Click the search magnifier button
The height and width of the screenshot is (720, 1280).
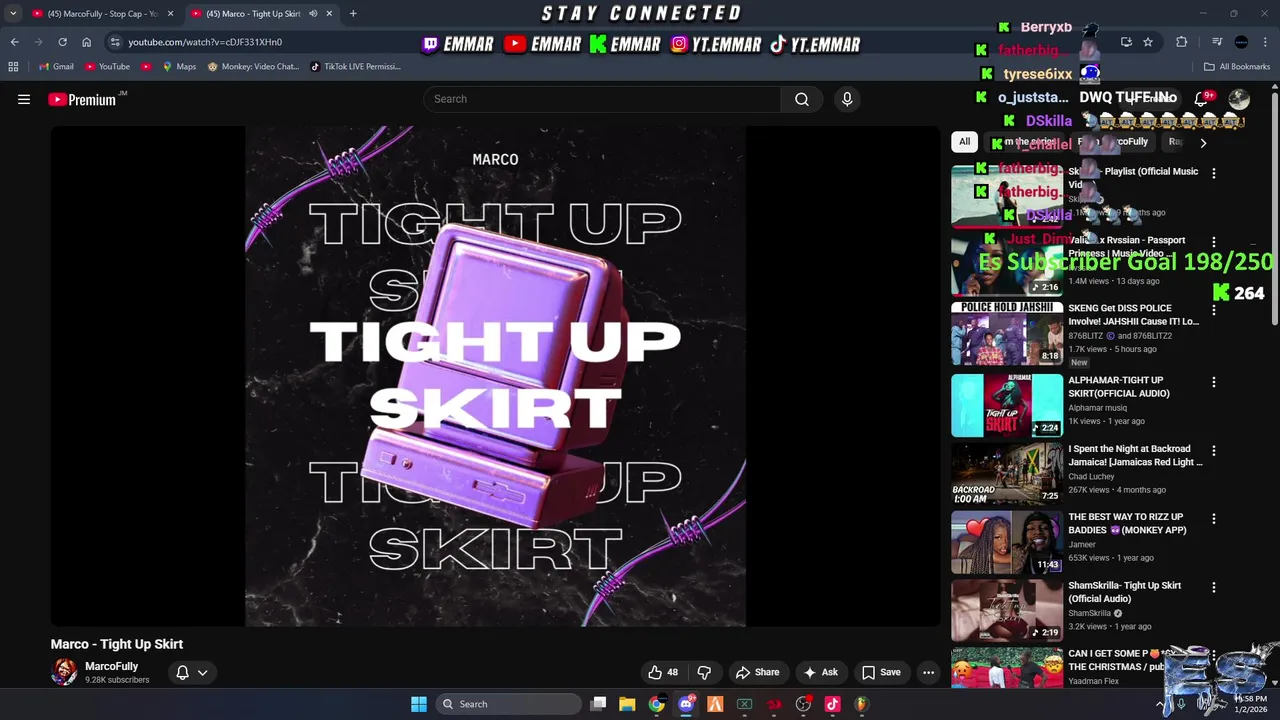click(x=802, y=99)
